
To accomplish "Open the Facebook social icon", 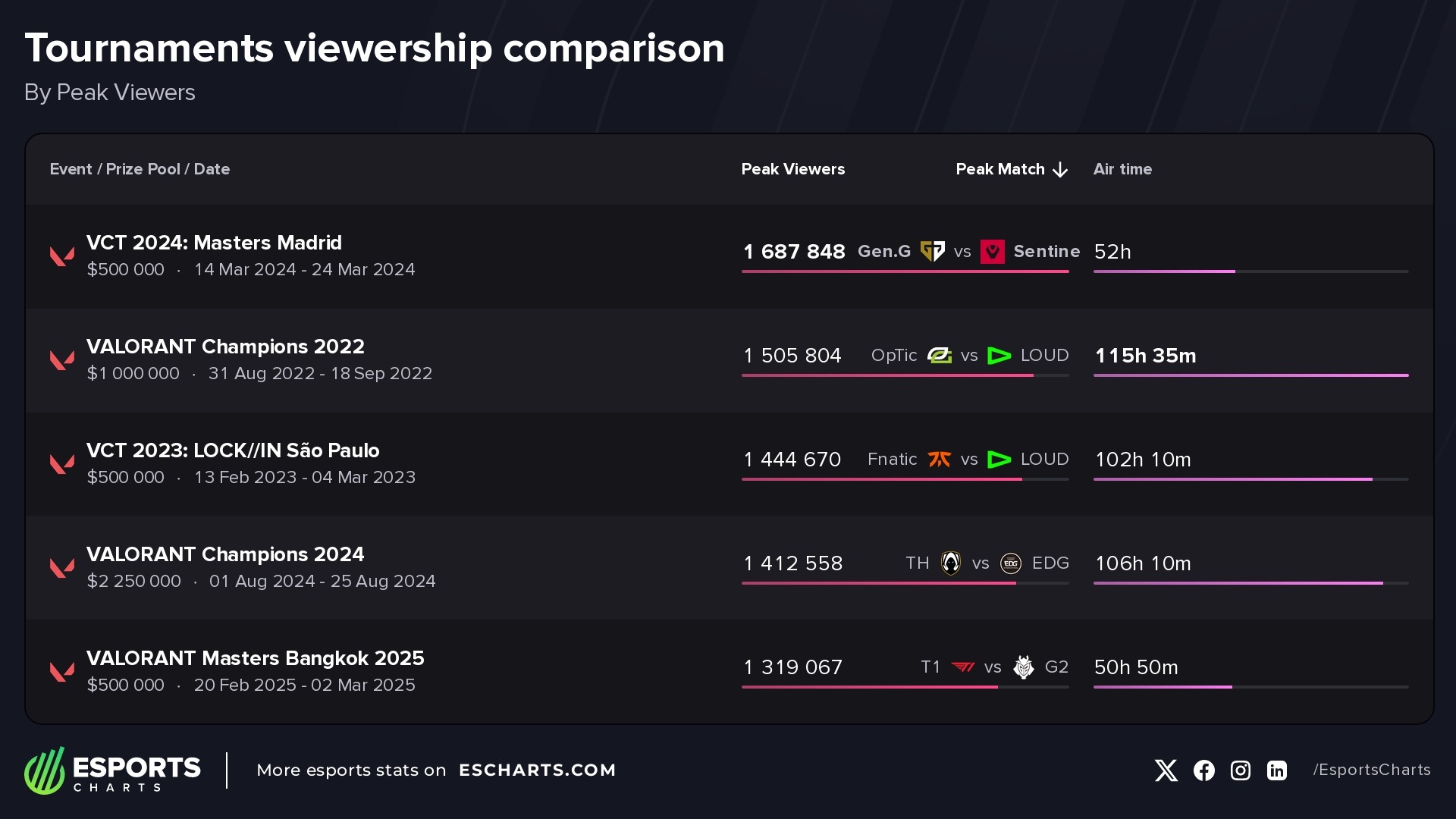I will coord(1203,770).
